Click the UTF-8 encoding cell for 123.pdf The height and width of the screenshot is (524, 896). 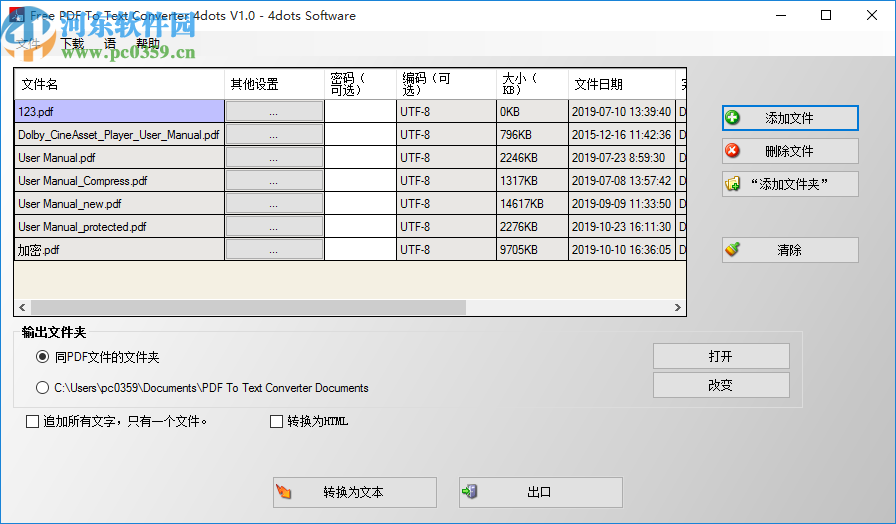(x=446, y=111)
